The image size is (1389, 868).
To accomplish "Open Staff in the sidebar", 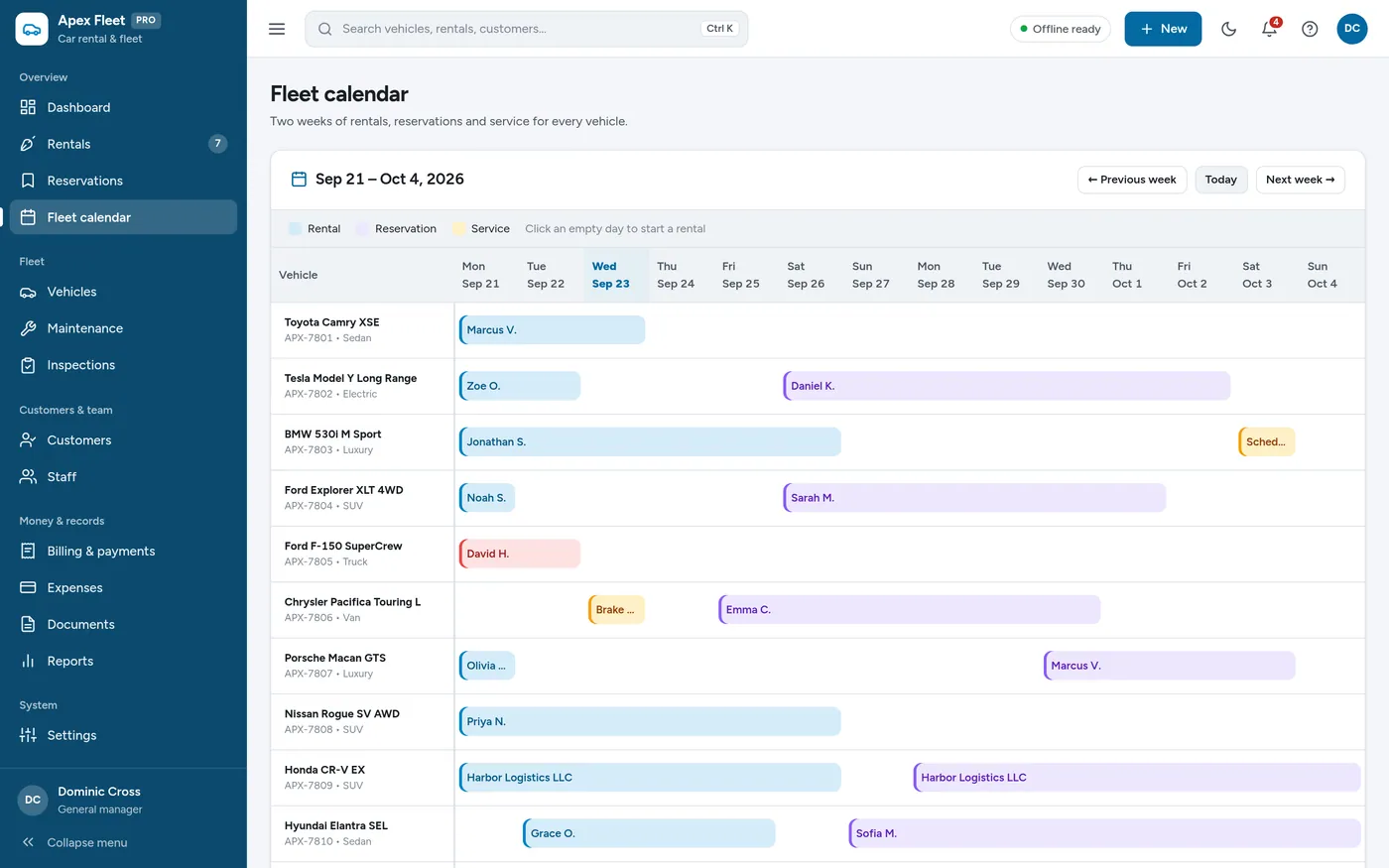I will 123,477.
